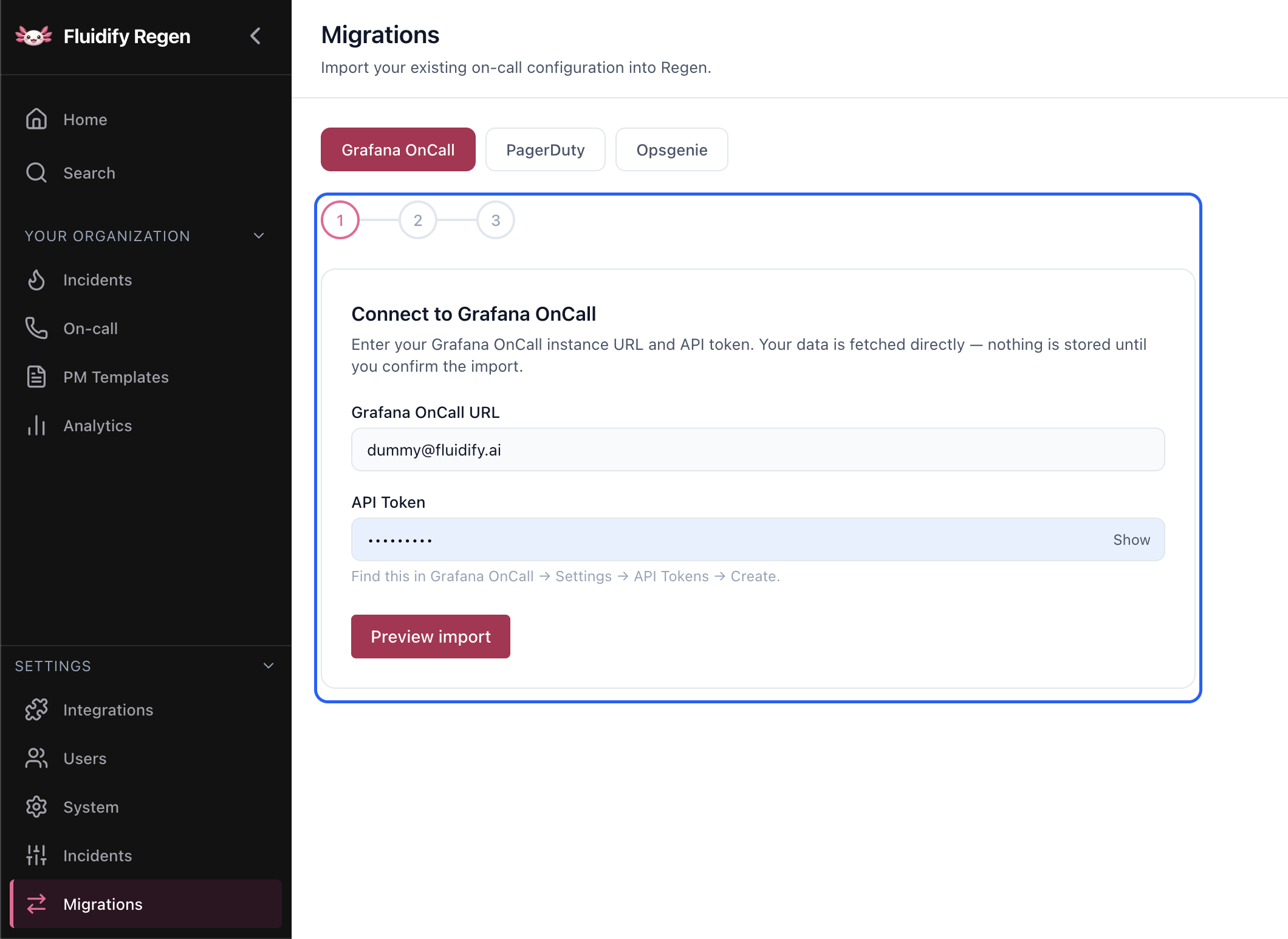Image resolution: width=1288 pixels, height=939 pixels.
Task: Open Users settings
Action: (x=146, y=758)
